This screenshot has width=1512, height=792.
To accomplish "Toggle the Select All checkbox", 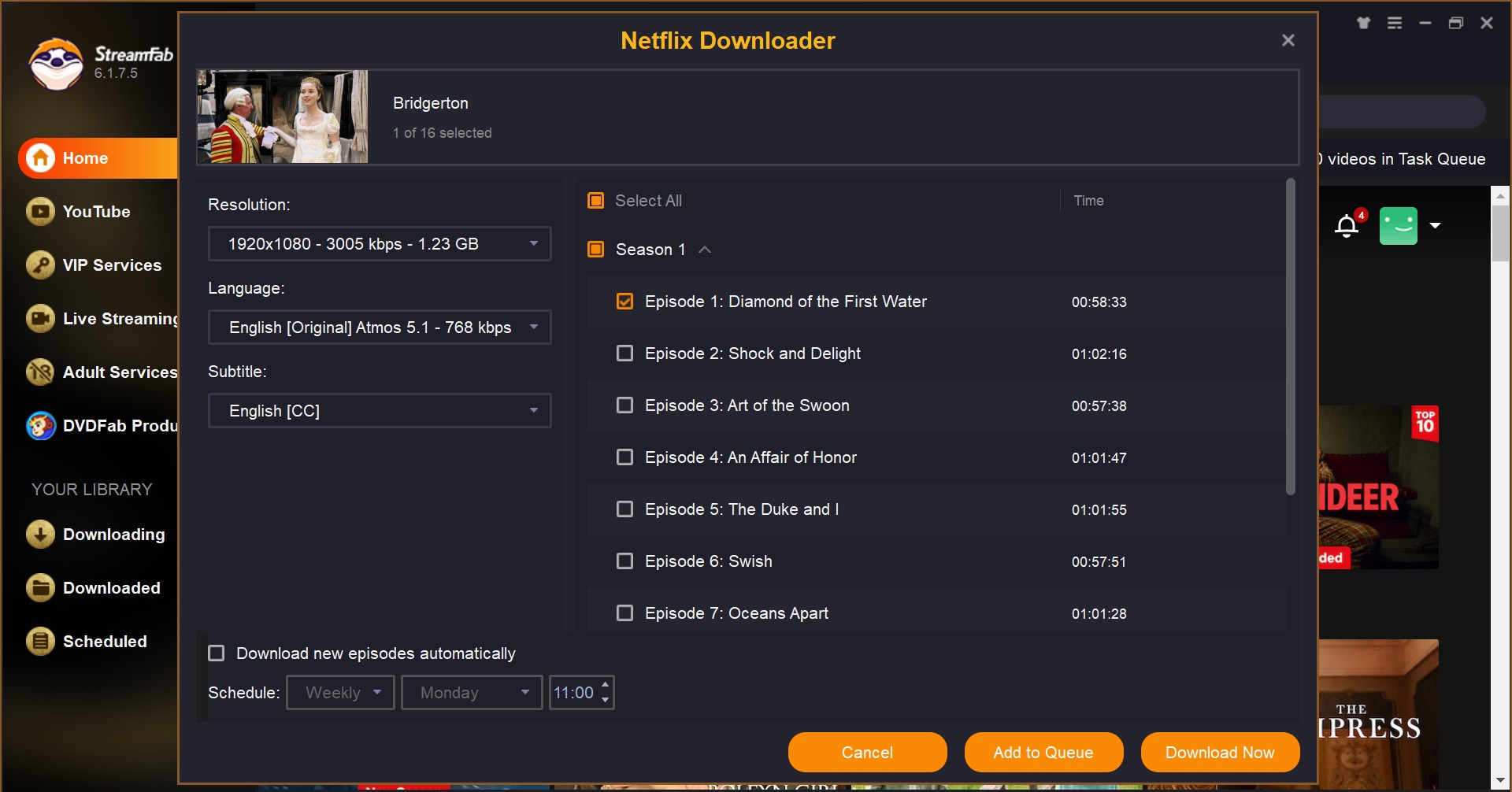I will [596, 201].
